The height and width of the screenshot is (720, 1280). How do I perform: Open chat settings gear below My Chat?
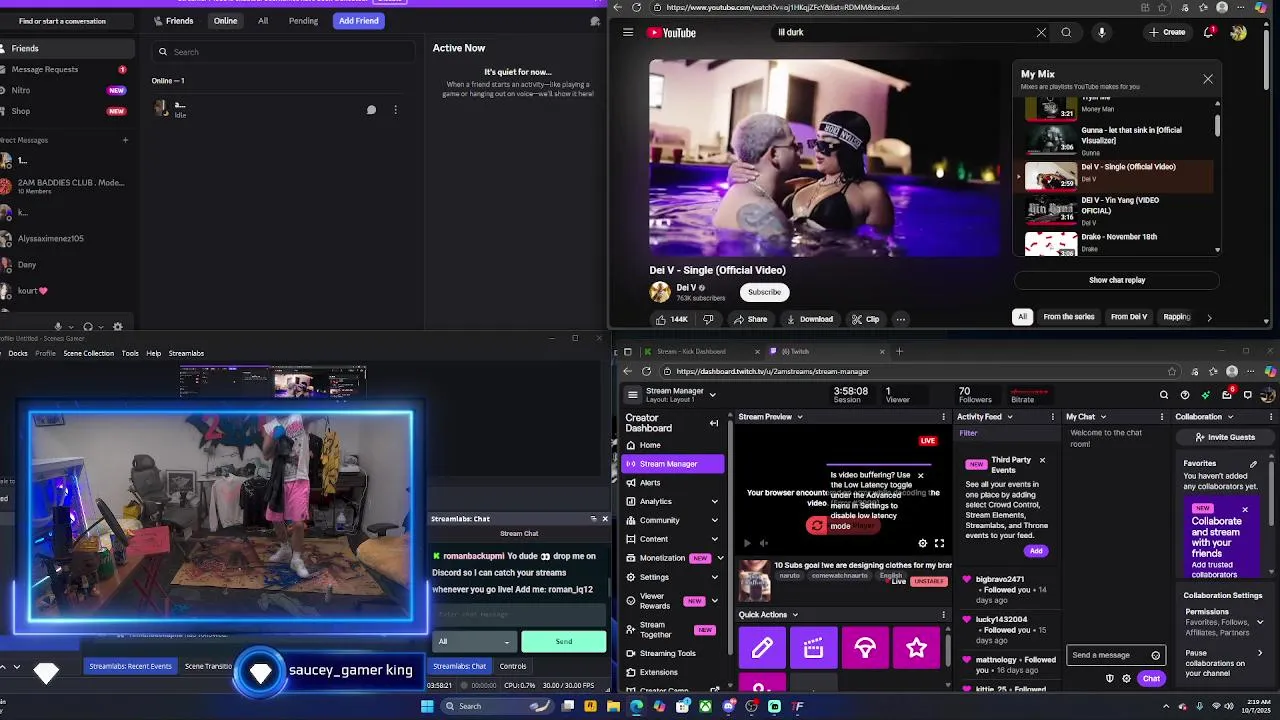[x=1126, y=679]
